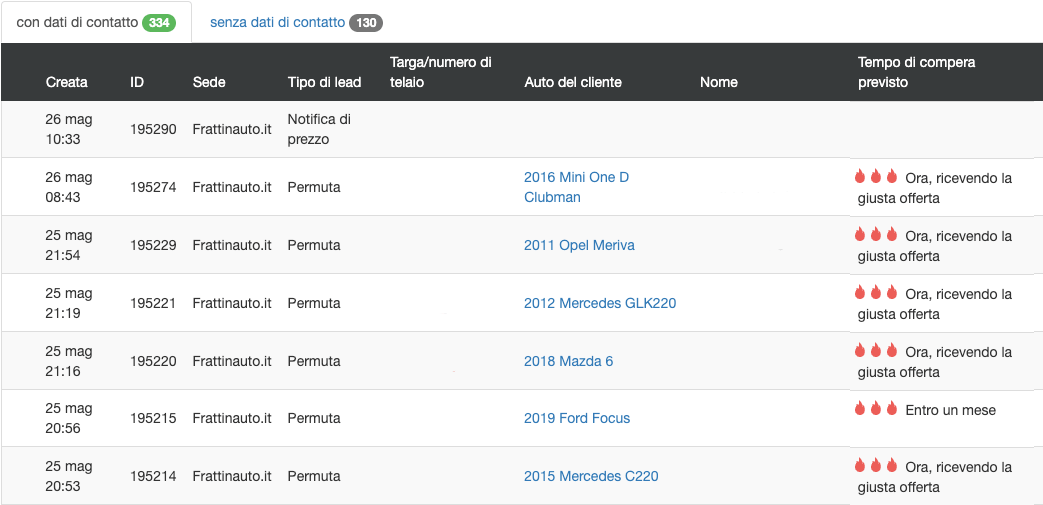Click the 'Tempo di compera previsto' header
This screenshot has height=505, width=1043.
(916, 72)
